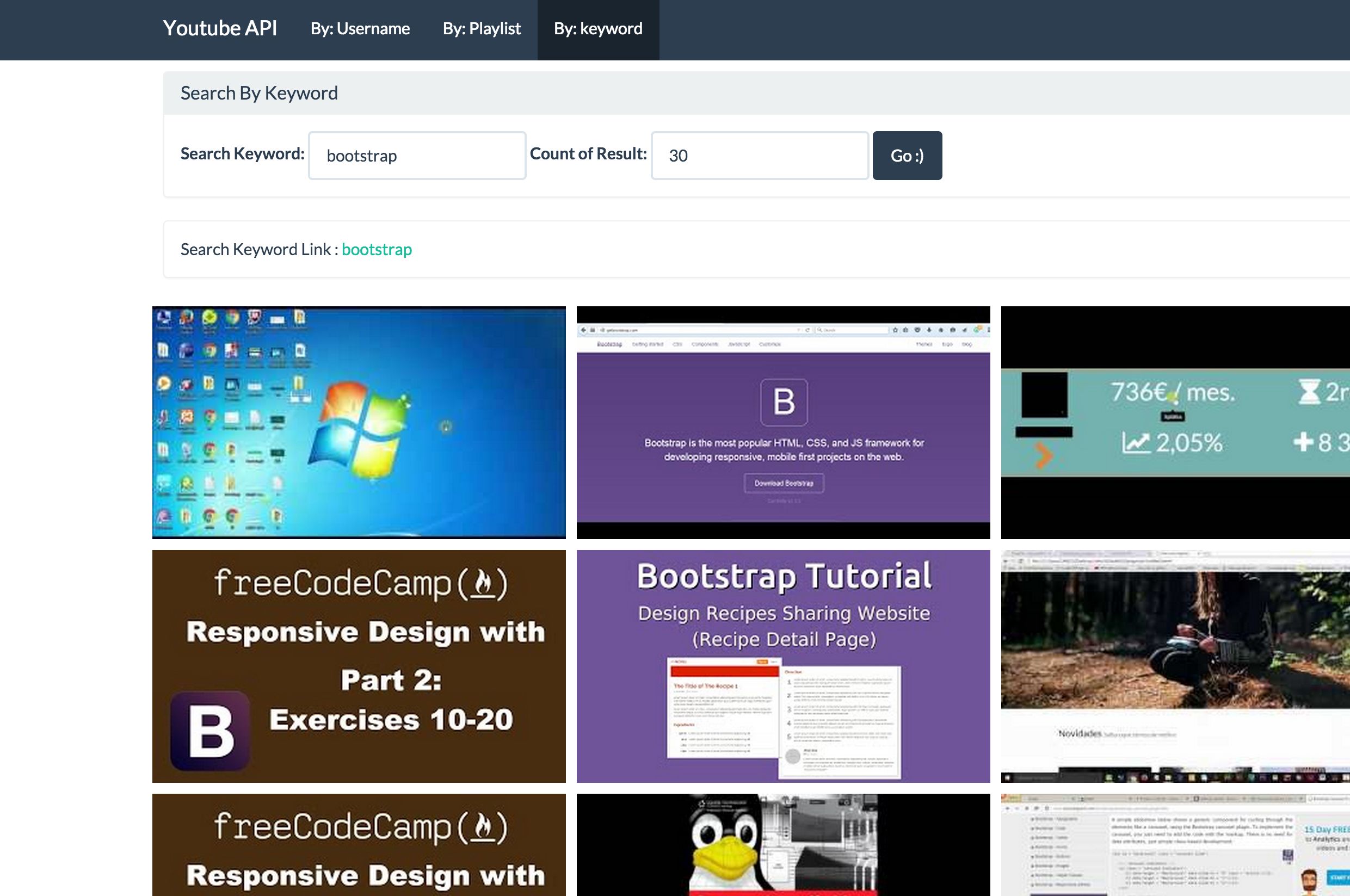Click the Bootstrap B logo in freeCodeCamp thumbnail
Viewport: 1350px width, 896px height.
[211, 731]
